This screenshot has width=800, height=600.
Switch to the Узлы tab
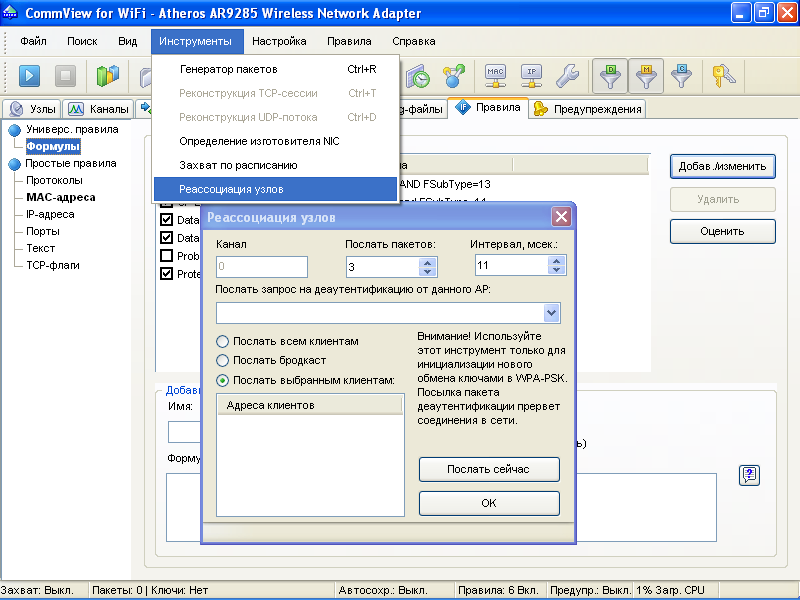(33, 109)
